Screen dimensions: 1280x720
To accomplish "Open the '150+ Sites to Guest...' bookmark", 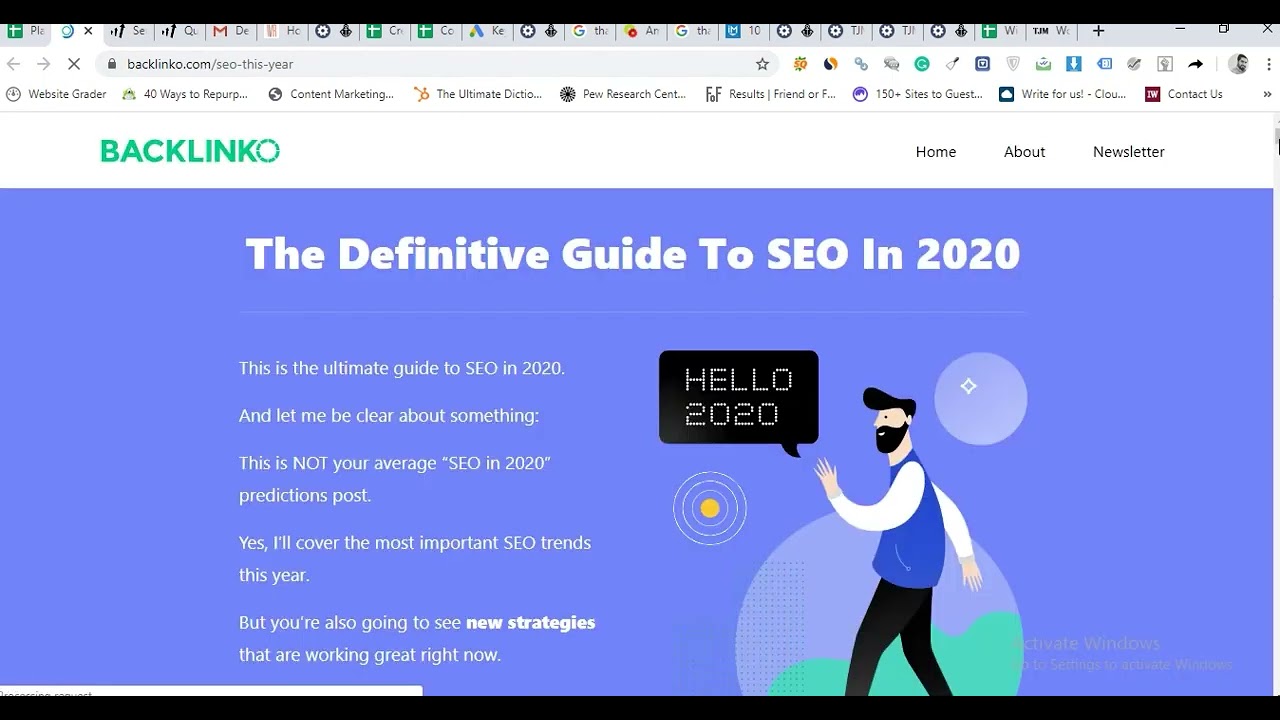I will click(x=918, y=94).
